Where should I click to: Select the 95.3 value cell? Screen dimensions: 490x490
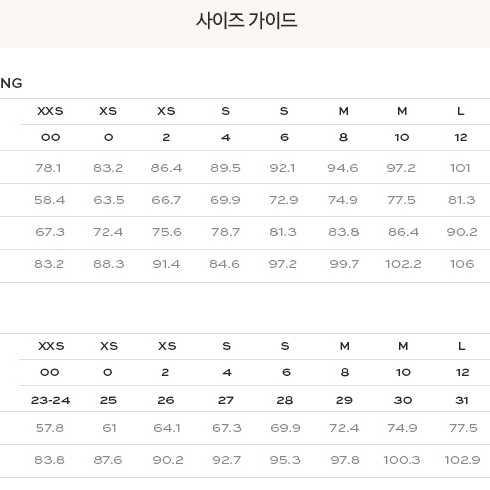click(x=285, y=460)
